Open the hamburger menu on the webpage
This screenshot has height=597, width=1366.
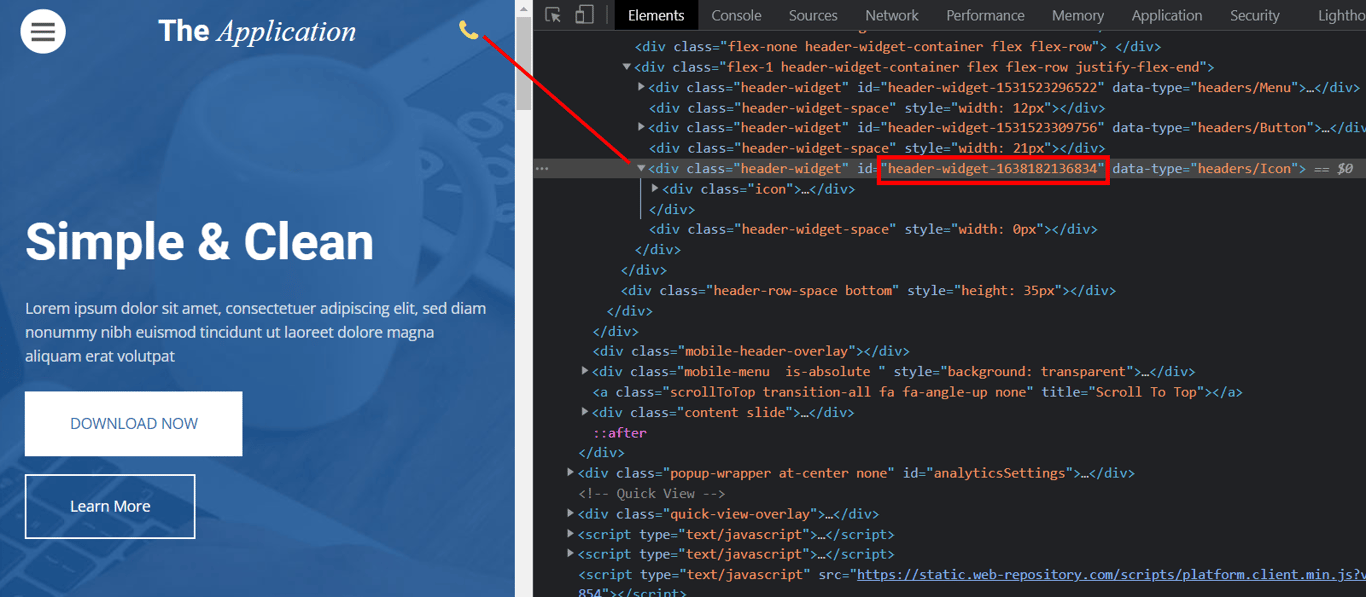coord(43,32)
